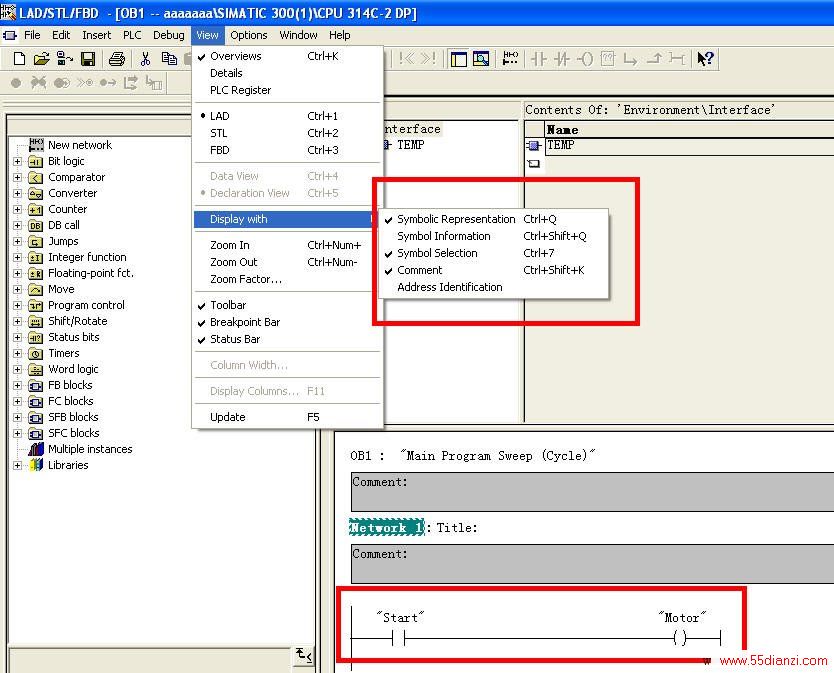
Task: Click the Go to previous error icon
Action: [x=406, y=59]
